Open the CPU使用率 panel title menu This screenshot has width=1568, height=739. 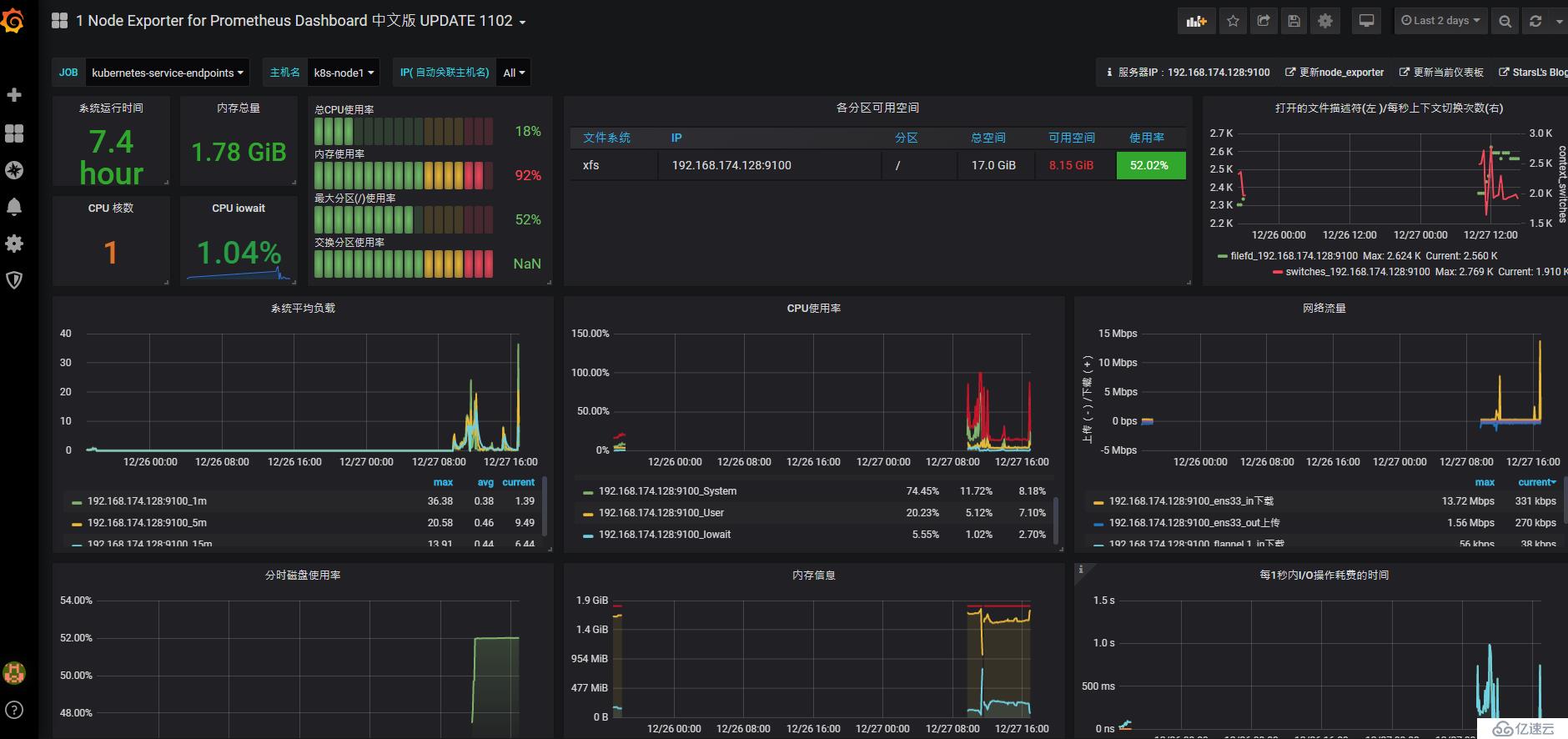click(814, 309)
